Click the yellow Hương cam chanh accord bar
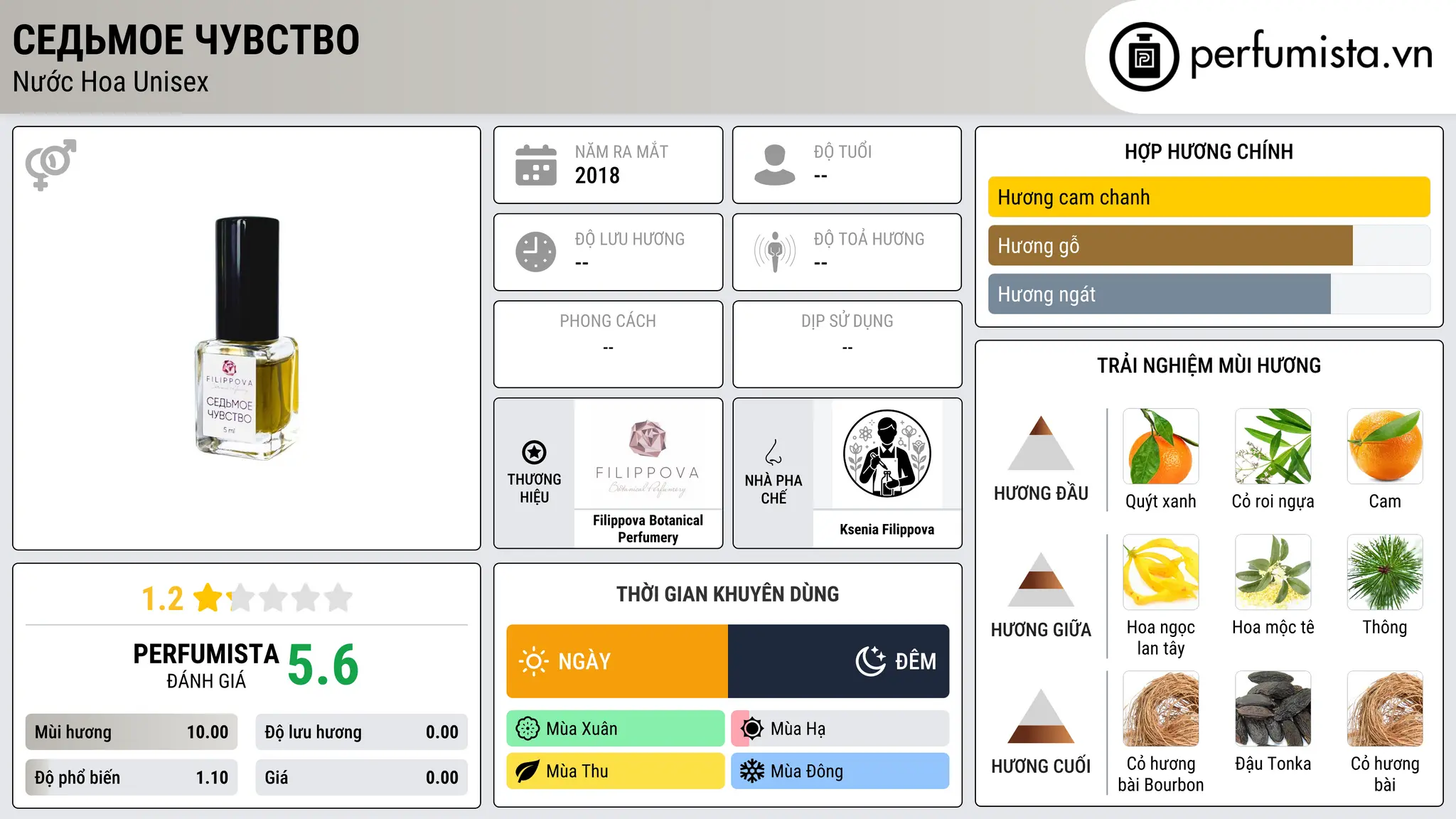This screenshot has height=819, width=1456. [x=1209, y=197]
